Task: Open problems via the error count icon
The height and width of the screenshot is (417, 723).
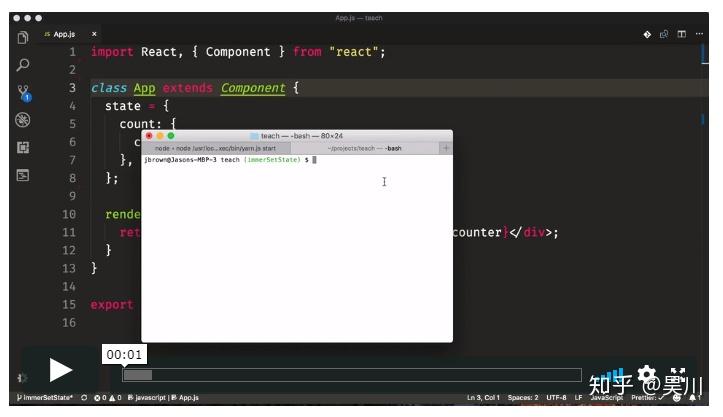Action: 100,398
